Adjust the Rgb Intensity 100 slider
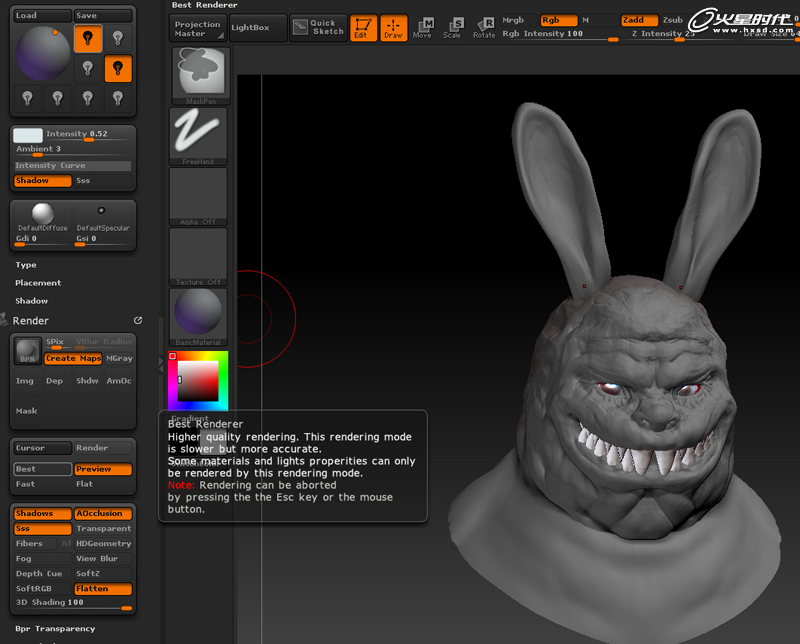Viewport: 800px width, 644px height. pyautogui.click(x=559, y=34)
